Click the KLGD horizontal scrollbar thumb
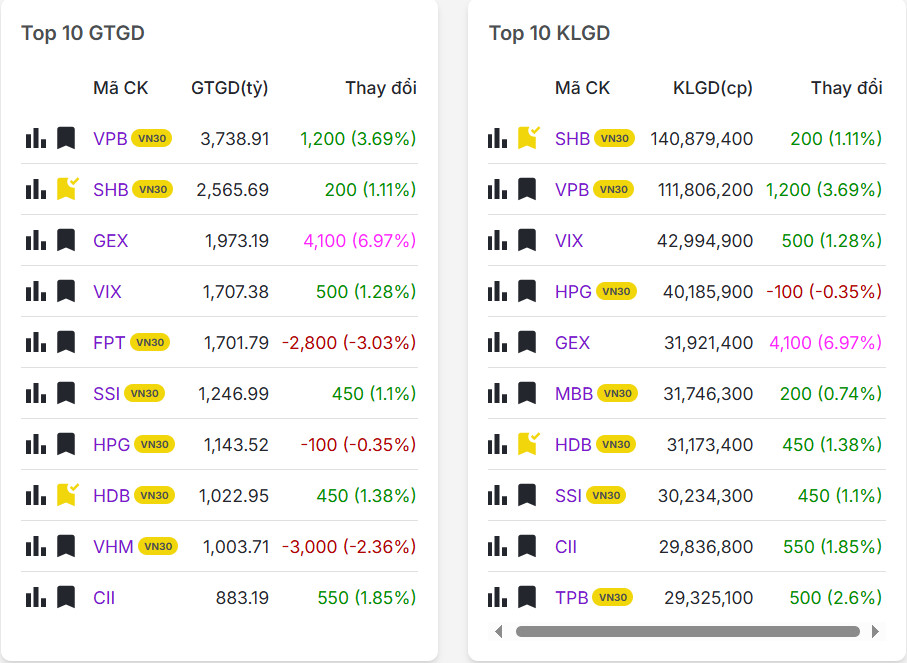 pyautogui.click(x=687, y=632)
